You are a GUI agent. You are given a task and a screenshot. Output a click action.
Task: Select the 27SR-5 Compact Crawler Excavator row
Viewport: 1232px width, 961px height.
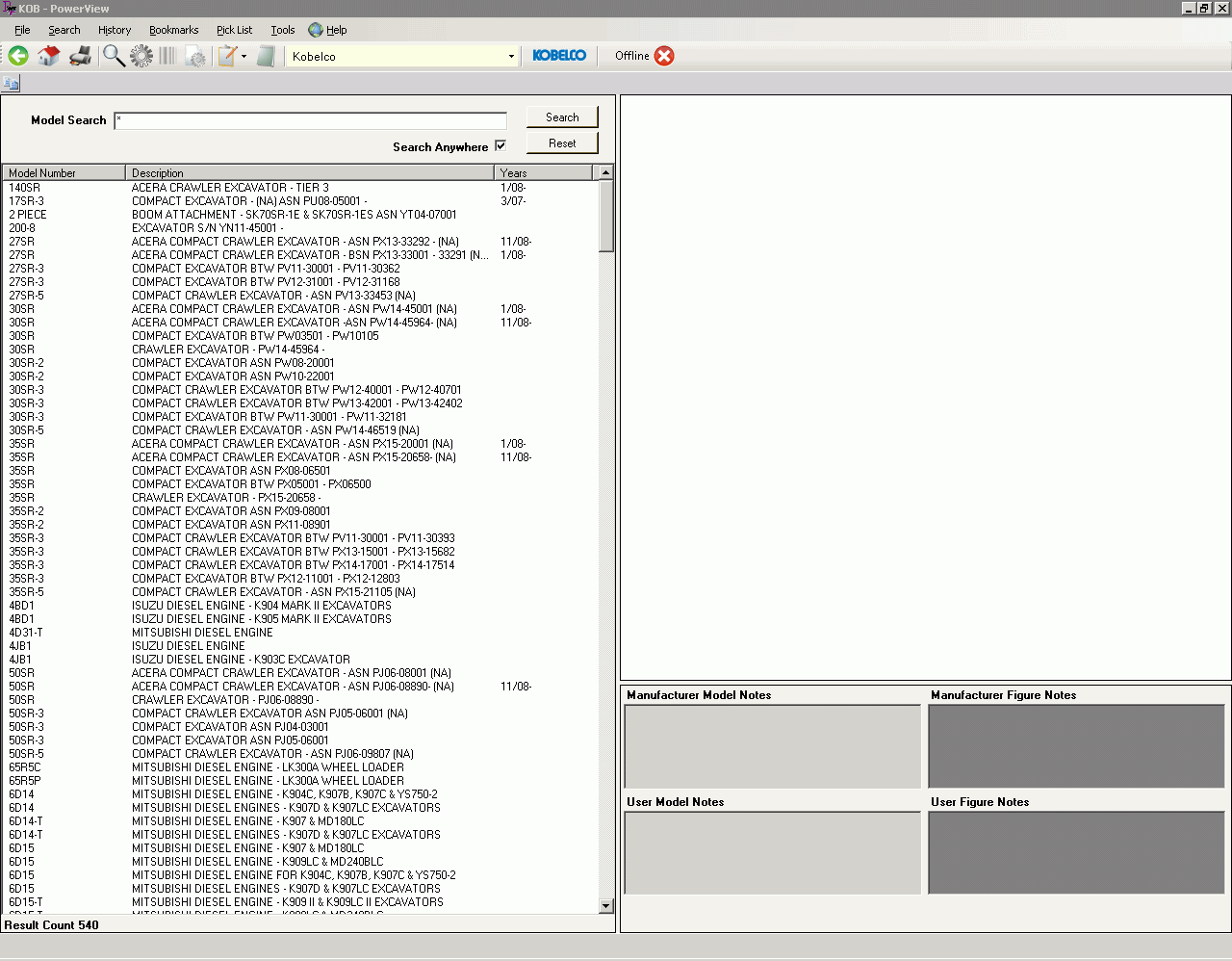tap(300, 296)
